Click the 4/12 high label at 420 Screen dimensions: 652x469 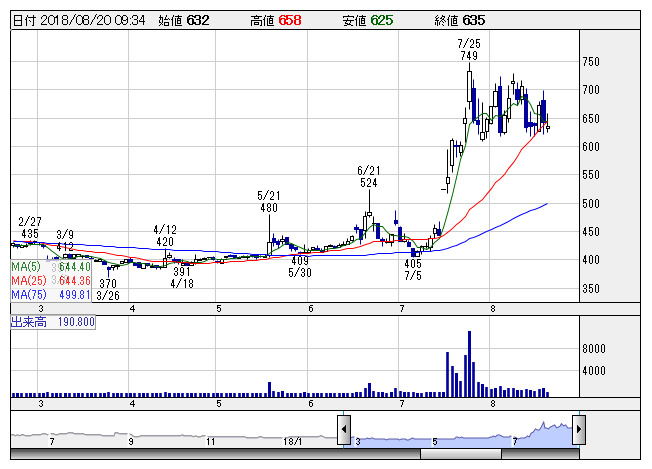coord(165,235)
